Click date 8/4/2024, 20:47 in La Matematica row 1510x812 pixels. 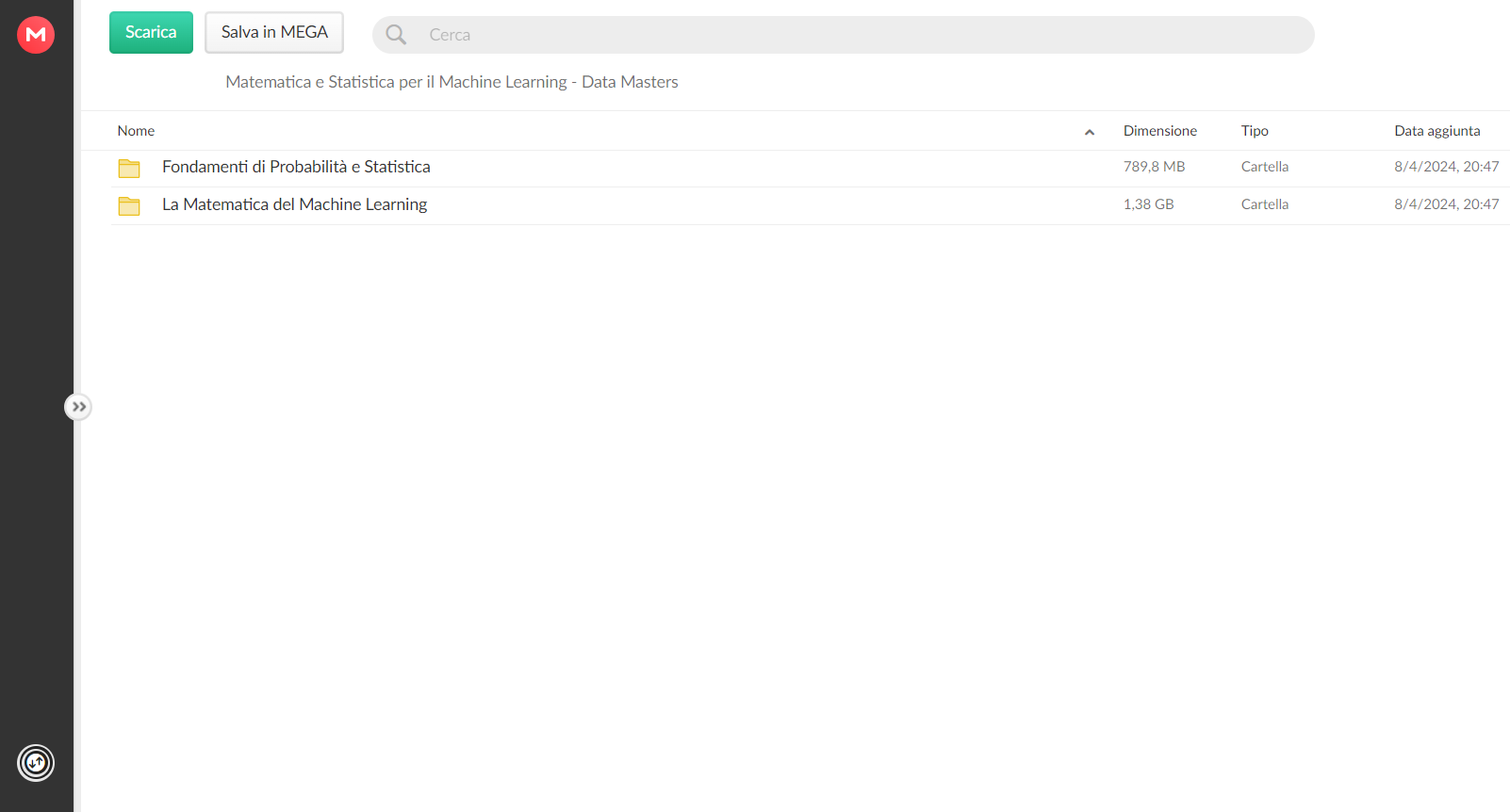(1446, 204)
